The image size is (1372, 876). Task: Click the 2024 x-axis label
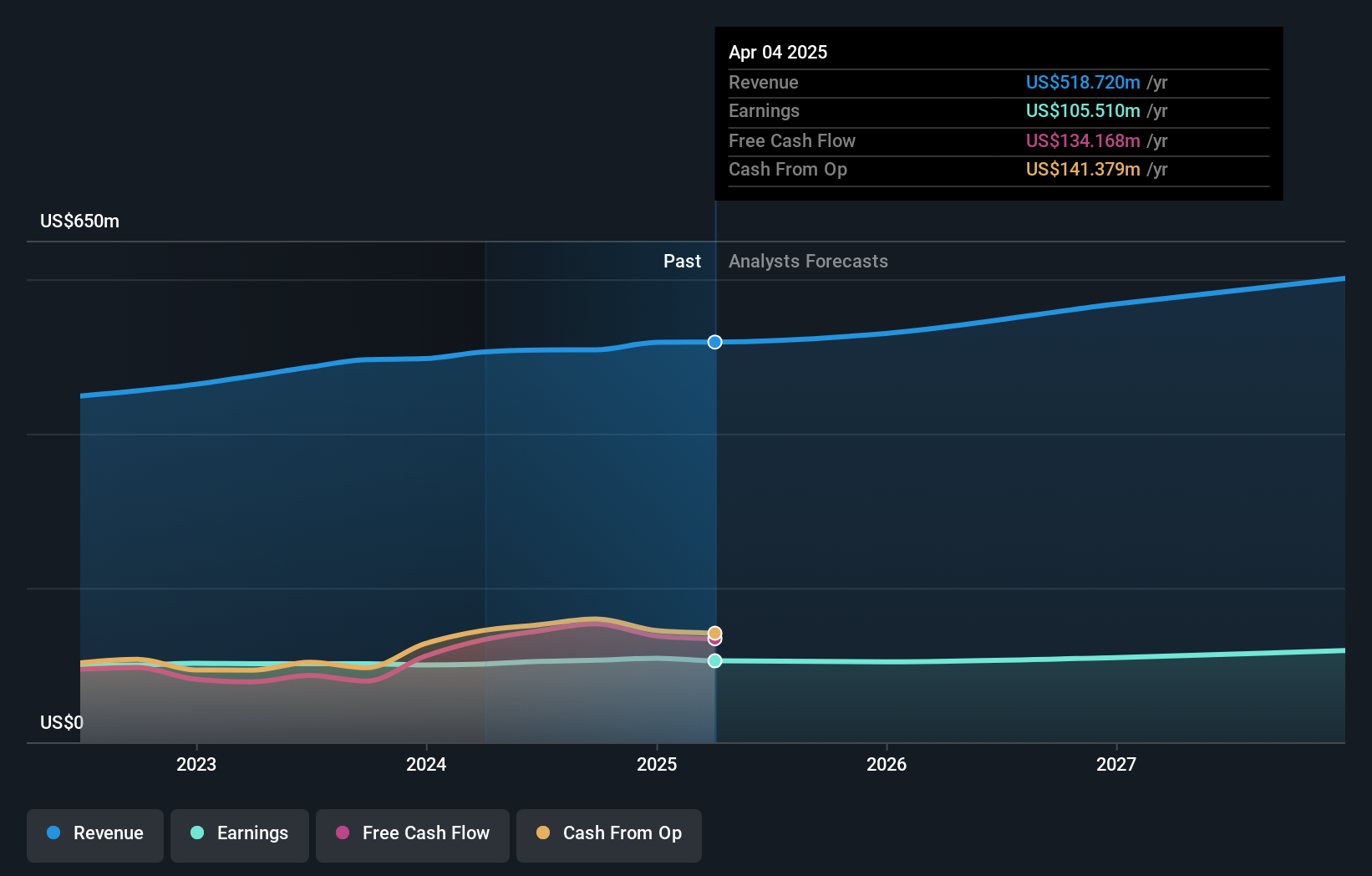click(426, 764)
